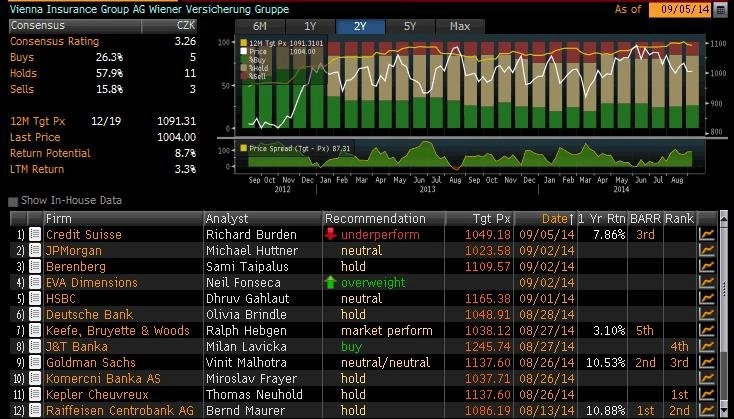Image resolution: width=734 pixels, height=419 pixels.
Task: Open Keefe, Bruyette & Woods document icon
Action: 35,330
